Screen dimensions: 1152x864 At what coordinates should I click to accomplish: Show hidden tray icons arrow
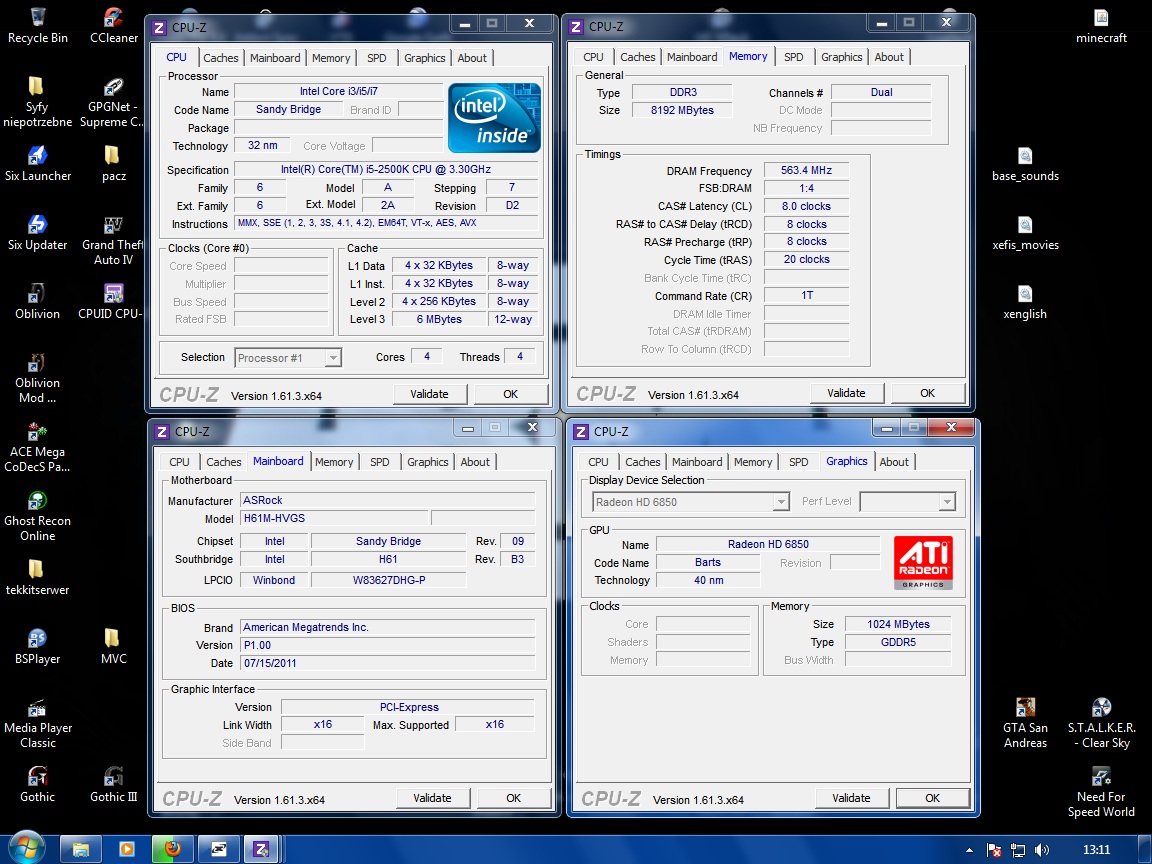pyautogui.click(x=969, y=850)
